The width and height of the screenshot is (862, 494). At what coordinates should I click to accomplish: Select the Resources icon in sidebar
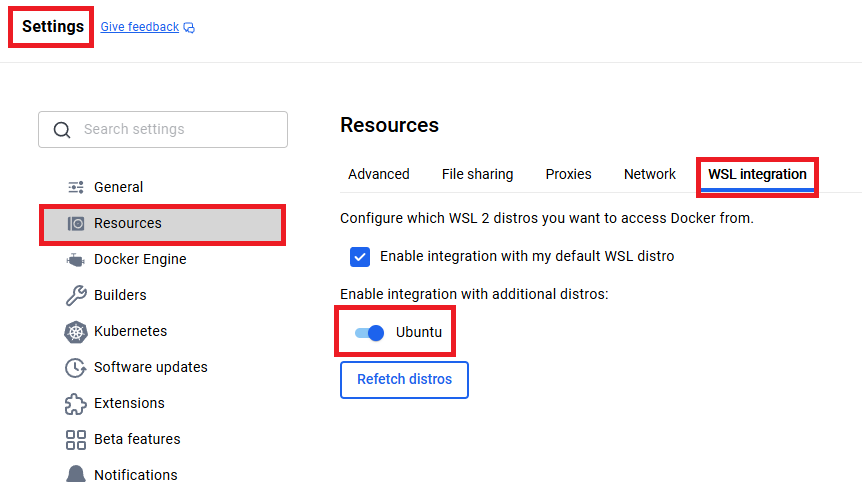point(76,224)
